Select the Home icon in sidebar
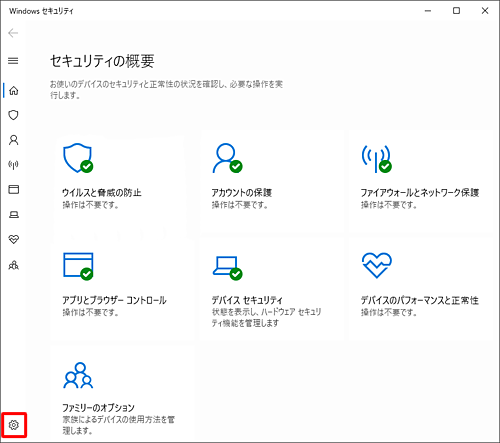Image resolution: width=500 pixels, height=443 pixels. [13, 90]
